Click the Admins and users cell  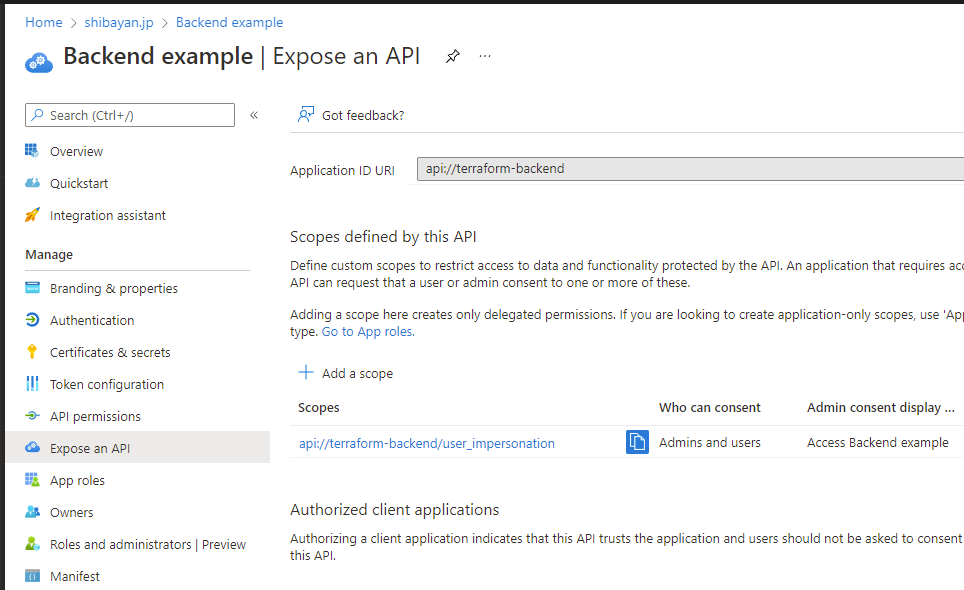pos(709,442)
